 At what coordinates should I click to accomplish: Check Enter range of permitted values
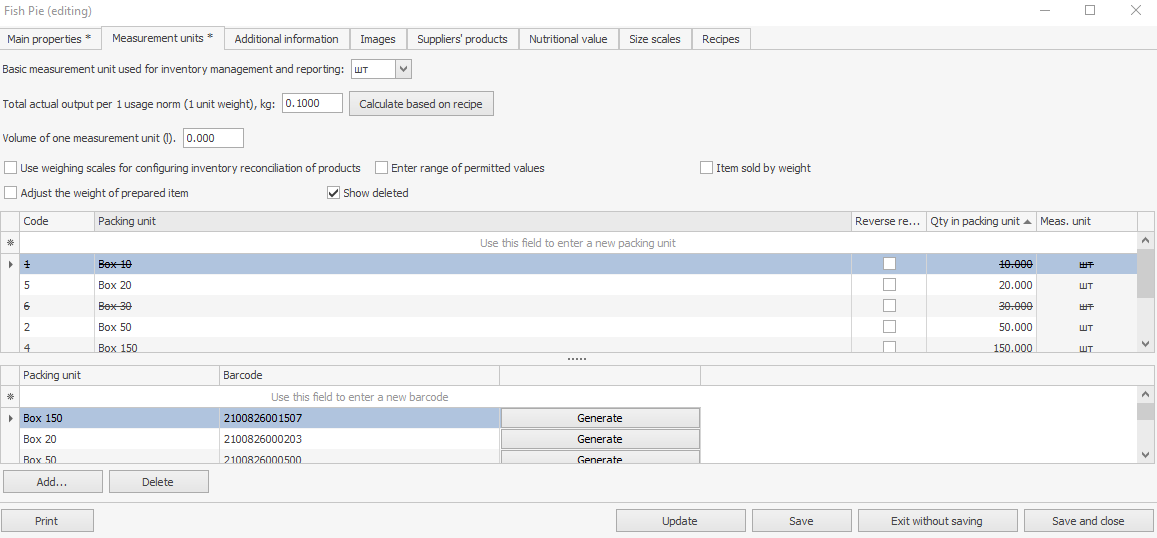tap(382, 168)
